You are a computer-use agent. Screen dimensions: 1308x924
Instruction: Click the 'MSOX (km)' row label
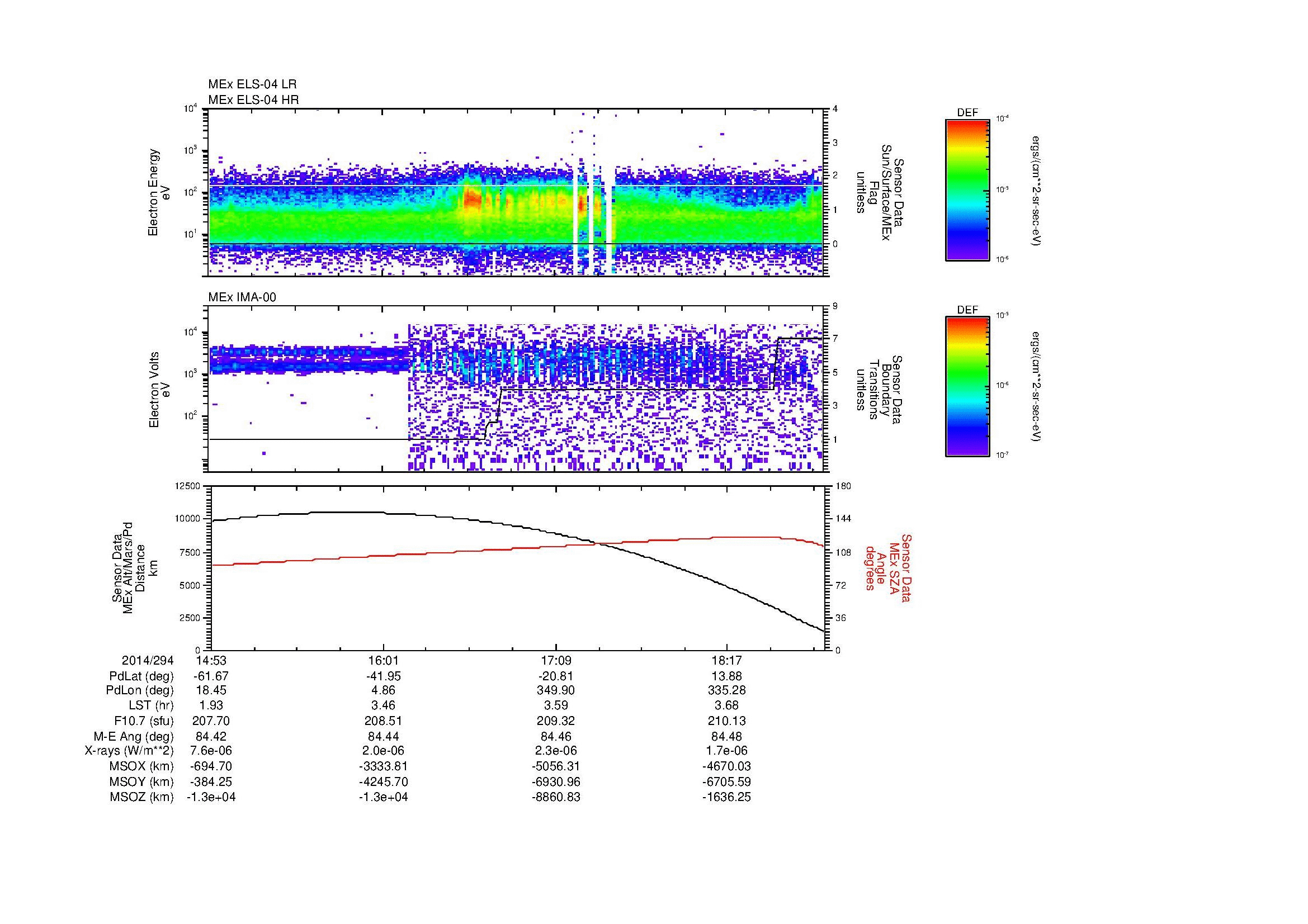click(x=142, y=766)
